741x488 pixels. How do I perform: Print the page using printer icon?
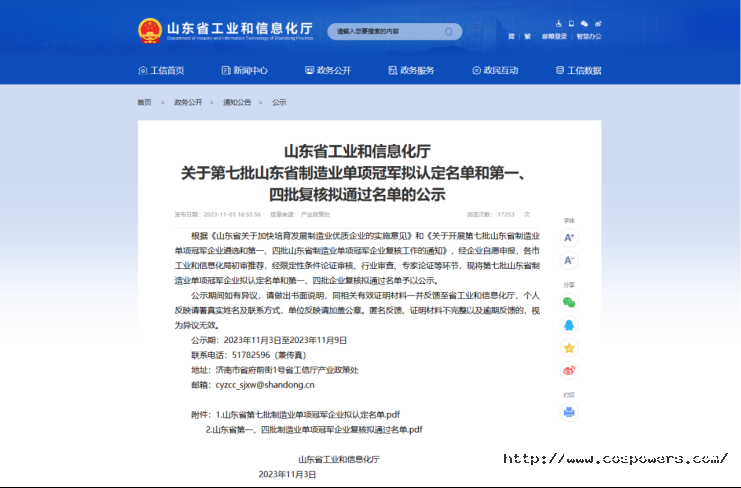point(569,410)
